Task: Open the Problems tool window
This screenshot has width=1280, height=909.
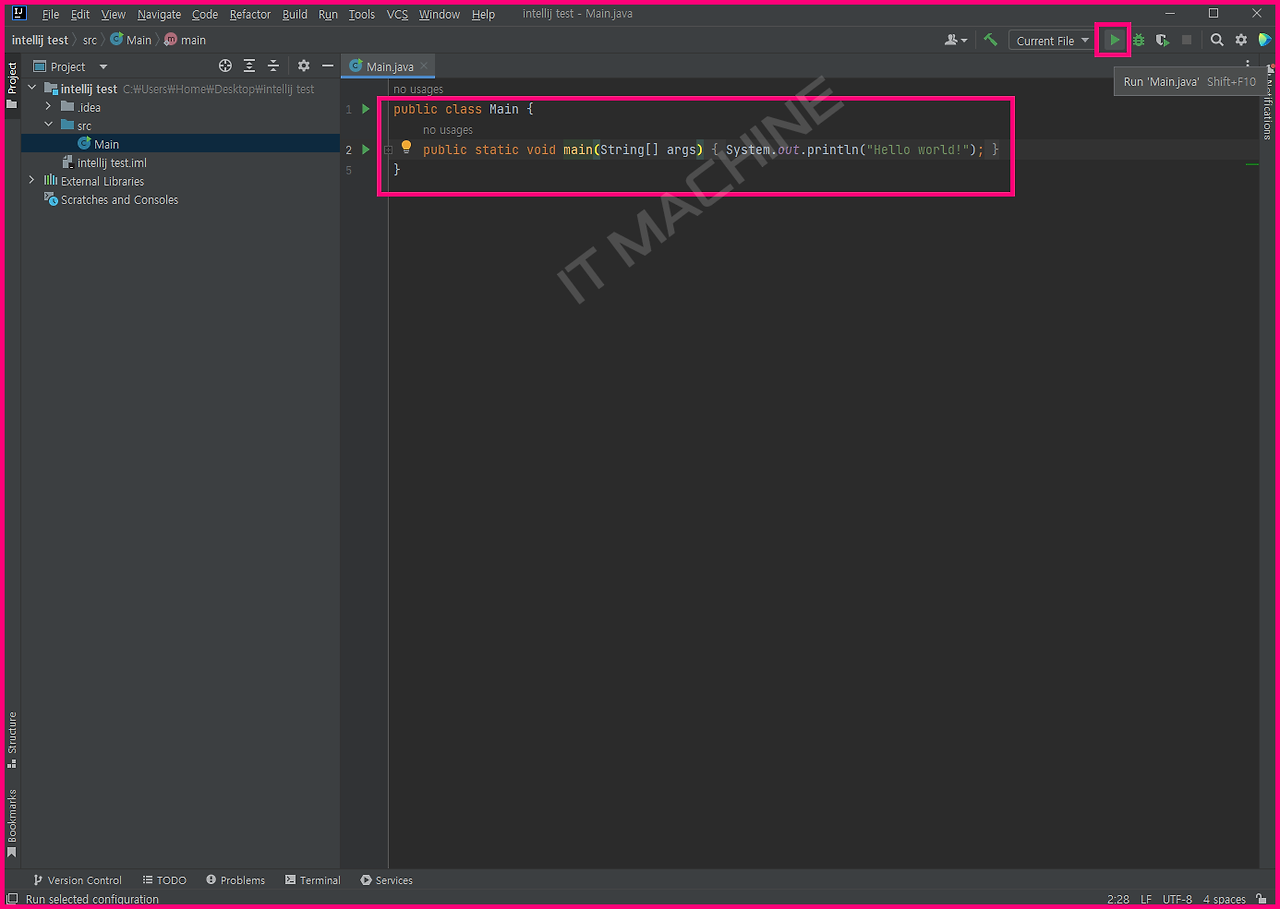Action: point(236,880)
